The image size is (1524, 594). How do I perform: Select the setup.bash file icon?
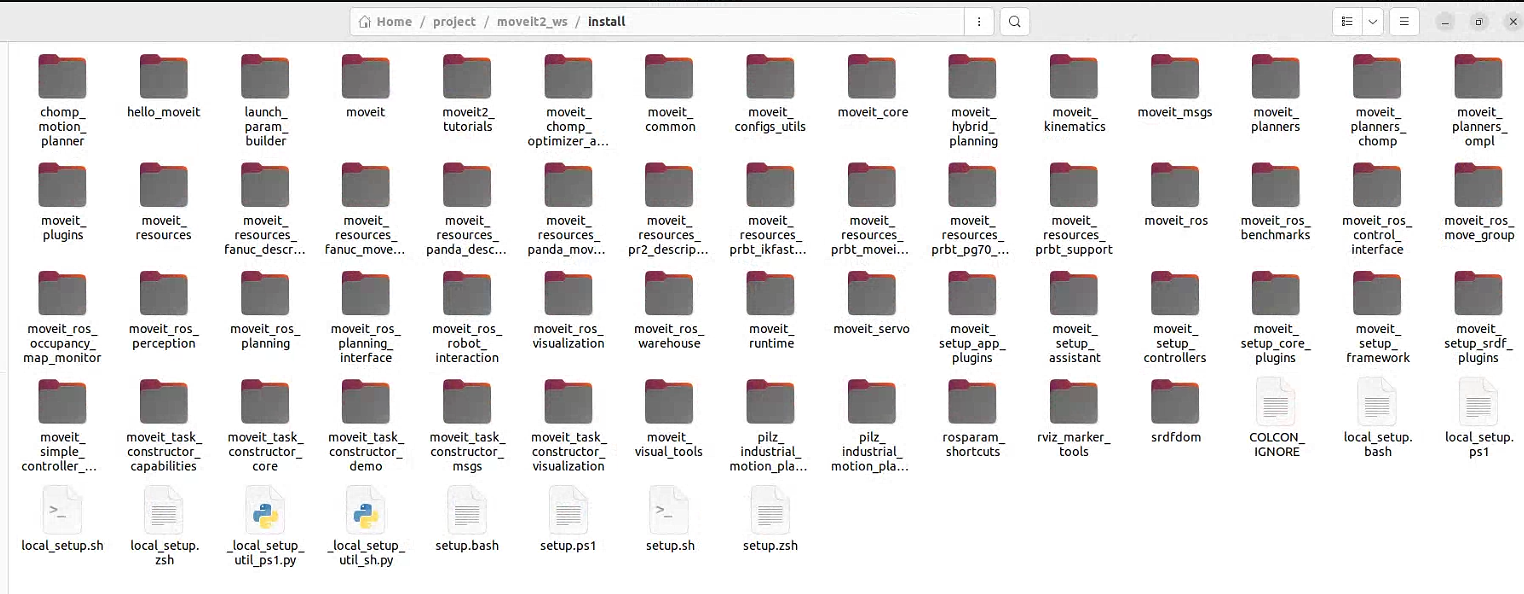[x=467, y=509]
